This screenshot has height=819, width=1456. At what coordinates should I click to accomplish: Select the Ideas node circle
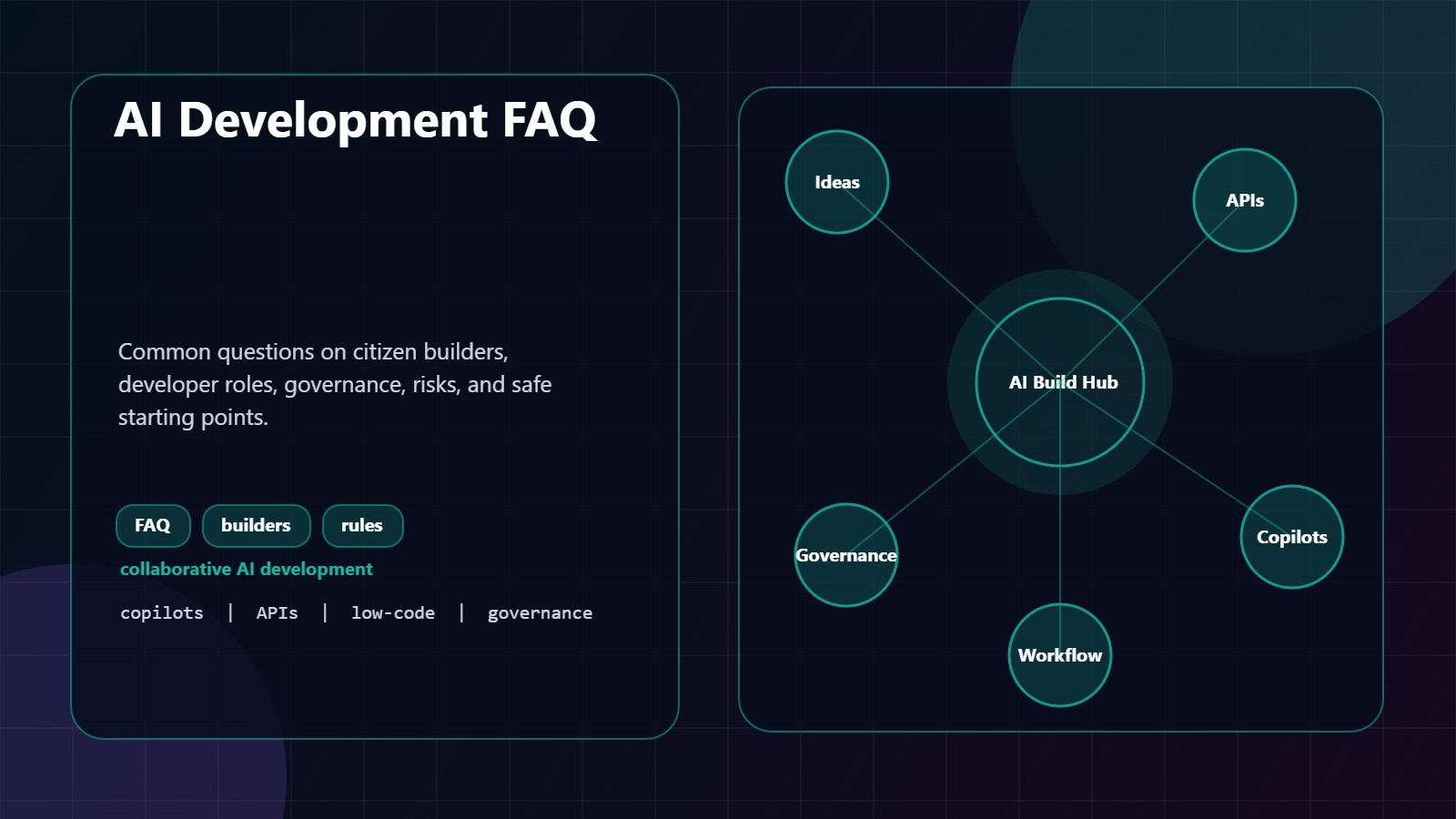(x=837, y=182)
